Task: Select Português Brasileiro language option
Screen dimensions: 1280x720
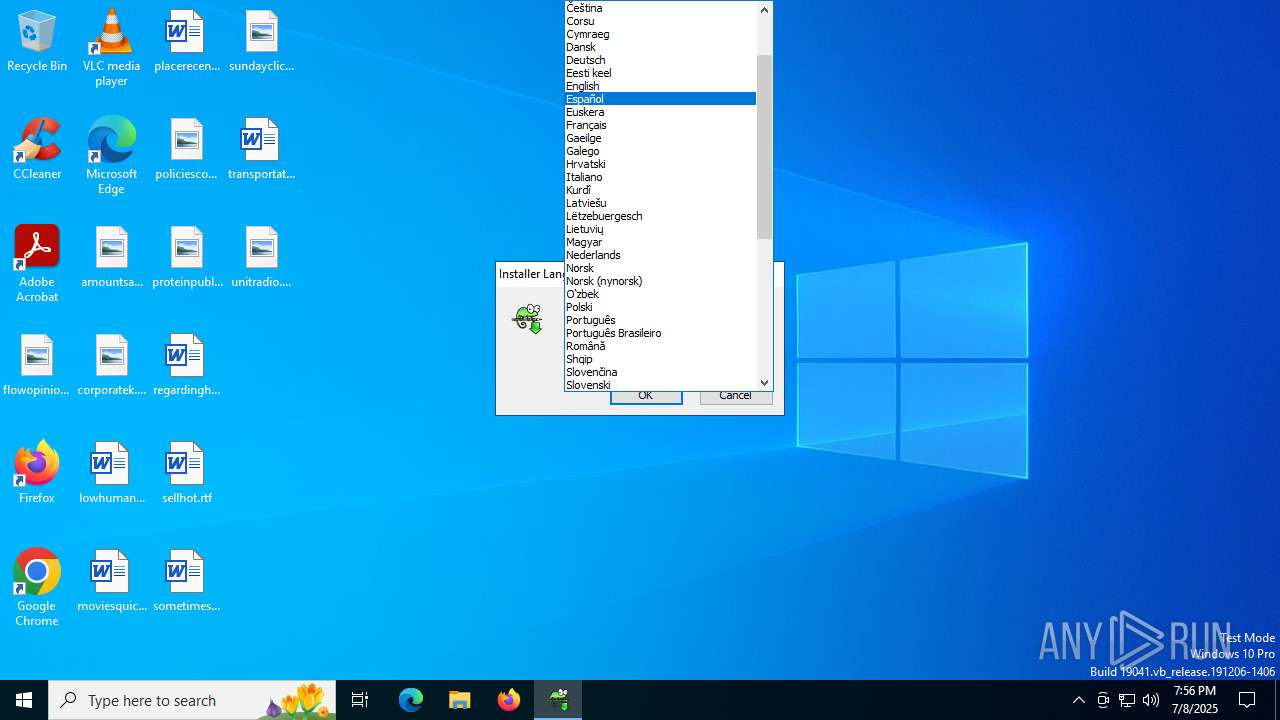Action: (660, 333)
